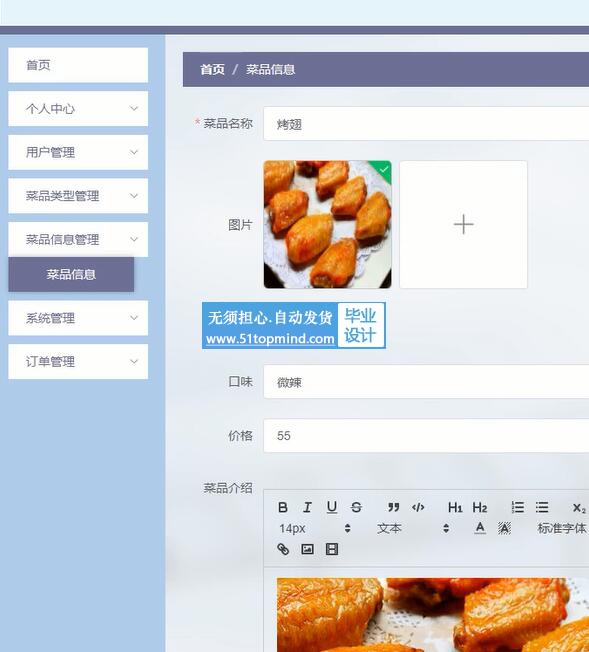Image resolution: width=589 pixels, height=652 pixels.
Task: Create an ordered numbered list
Action: (x=517, y=507)
